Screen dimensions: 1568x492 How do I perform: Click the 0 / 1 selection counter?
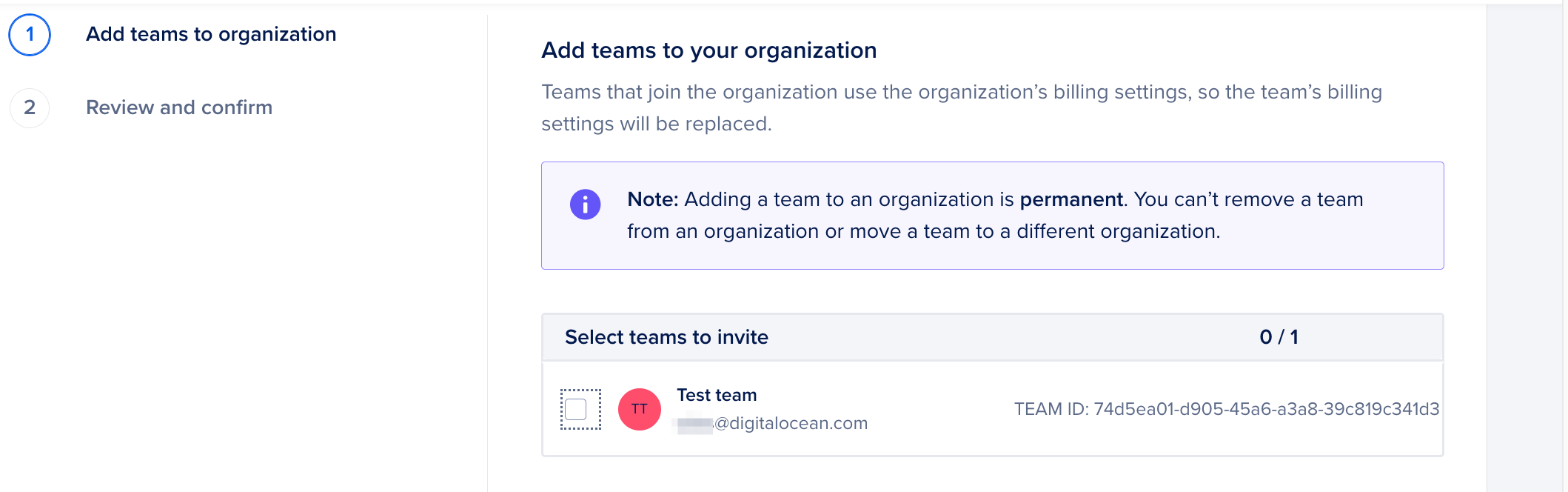1279,337
